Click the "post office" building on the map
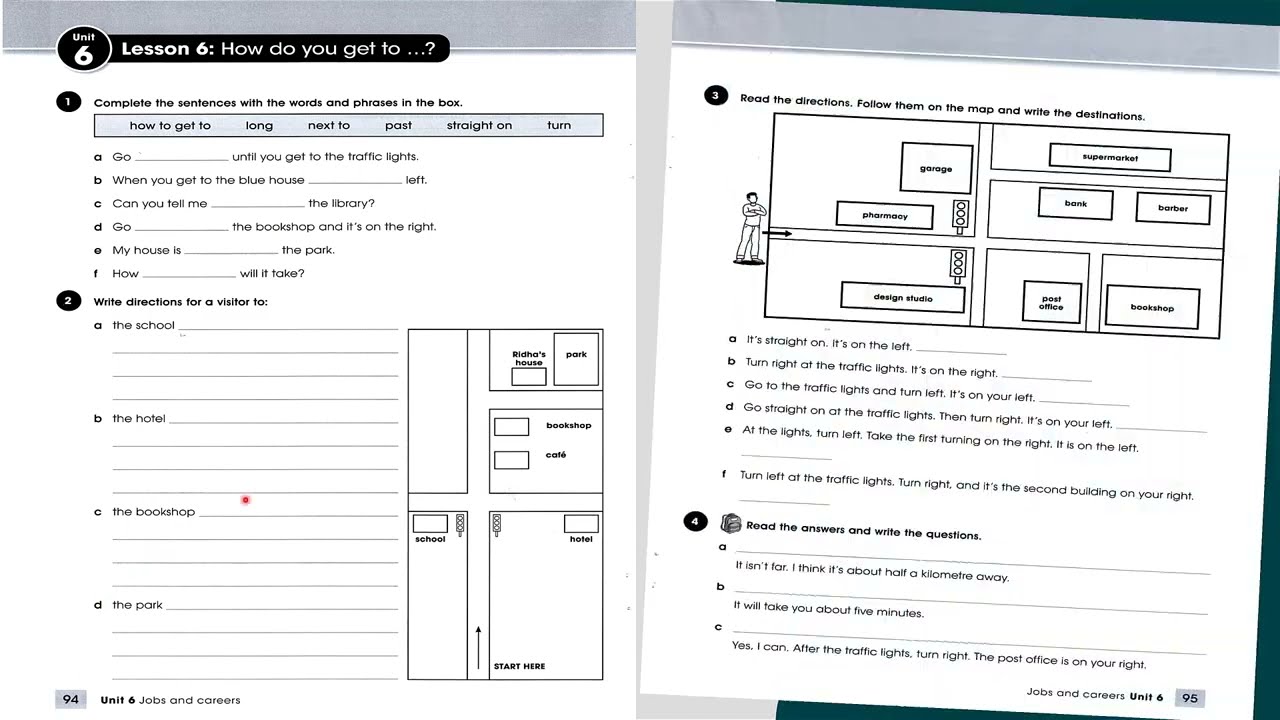Viewport: 1280px width, 720px height. coord(1051,303)
